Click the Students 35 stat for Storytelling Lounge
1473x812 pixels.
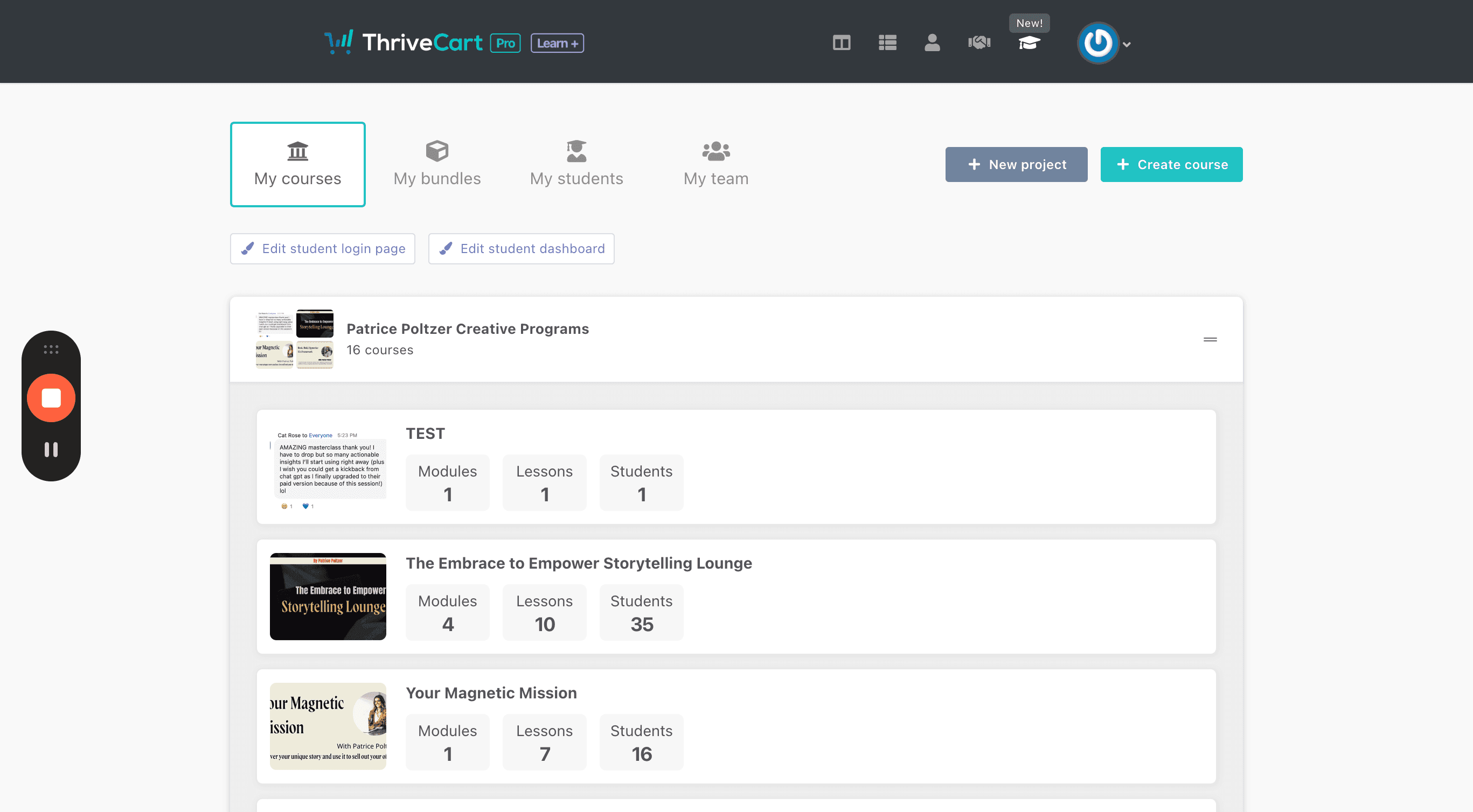click(641, 613)
